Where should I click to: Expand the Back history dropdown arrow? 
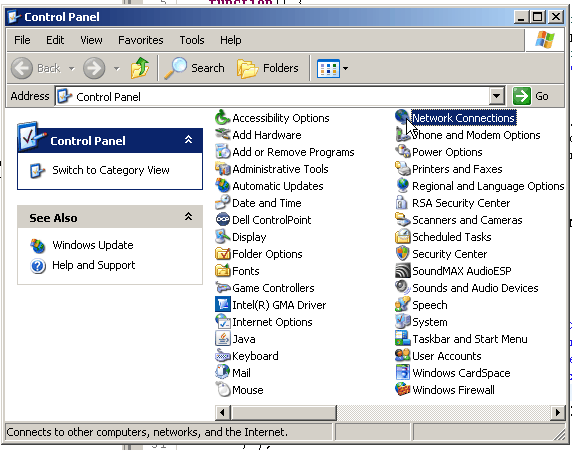(x=72, y=68)
